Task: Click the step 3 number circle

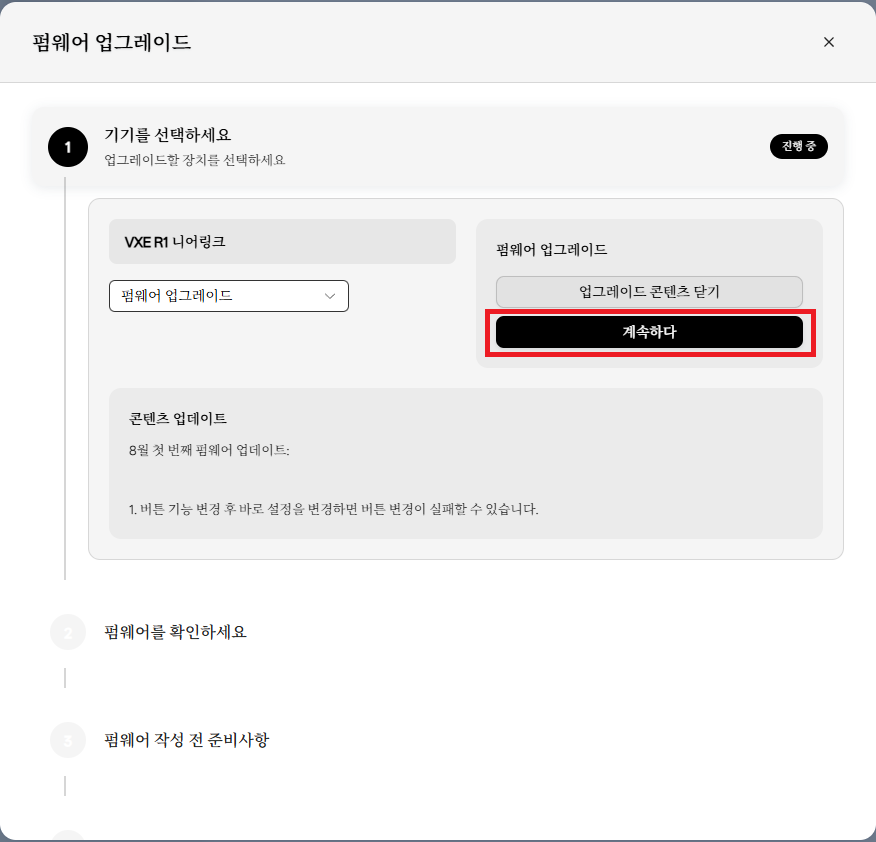Action: [x=68, y=740]
